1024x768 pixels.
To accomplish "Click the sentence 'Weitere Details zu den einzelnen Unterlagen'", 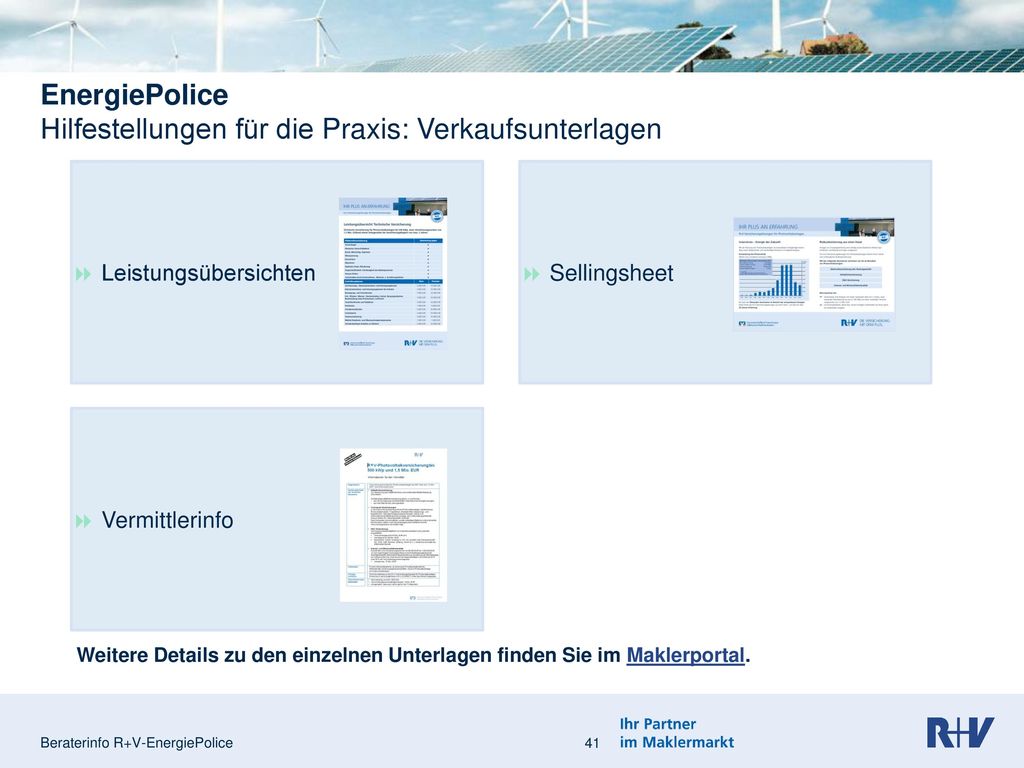I will [x=285, y=655].
